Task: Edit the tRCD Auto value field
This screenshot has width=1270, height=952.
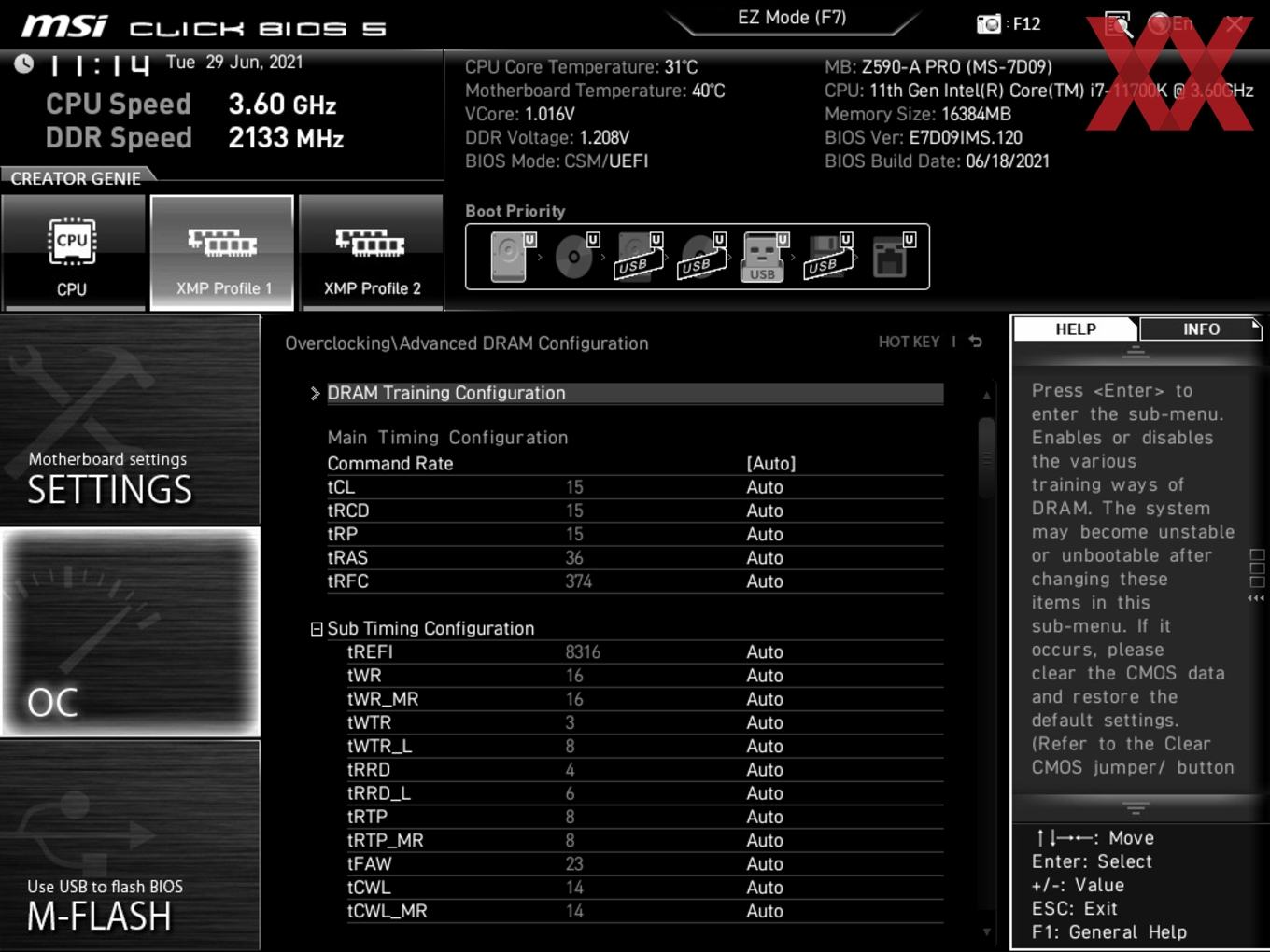Action: 765,511
